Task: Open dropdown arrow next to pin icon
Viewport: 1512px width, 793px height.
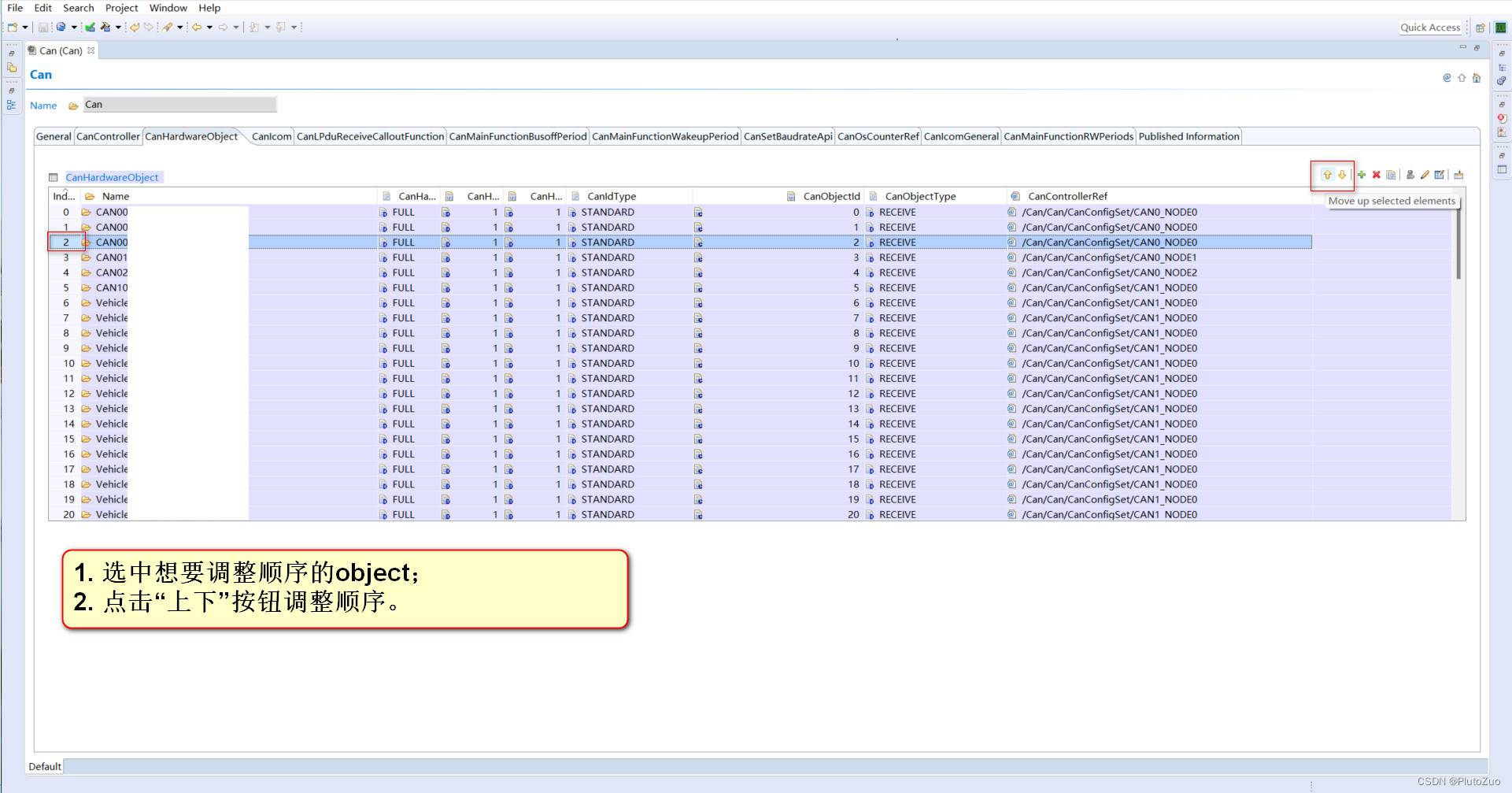Action: click(180, 27)
